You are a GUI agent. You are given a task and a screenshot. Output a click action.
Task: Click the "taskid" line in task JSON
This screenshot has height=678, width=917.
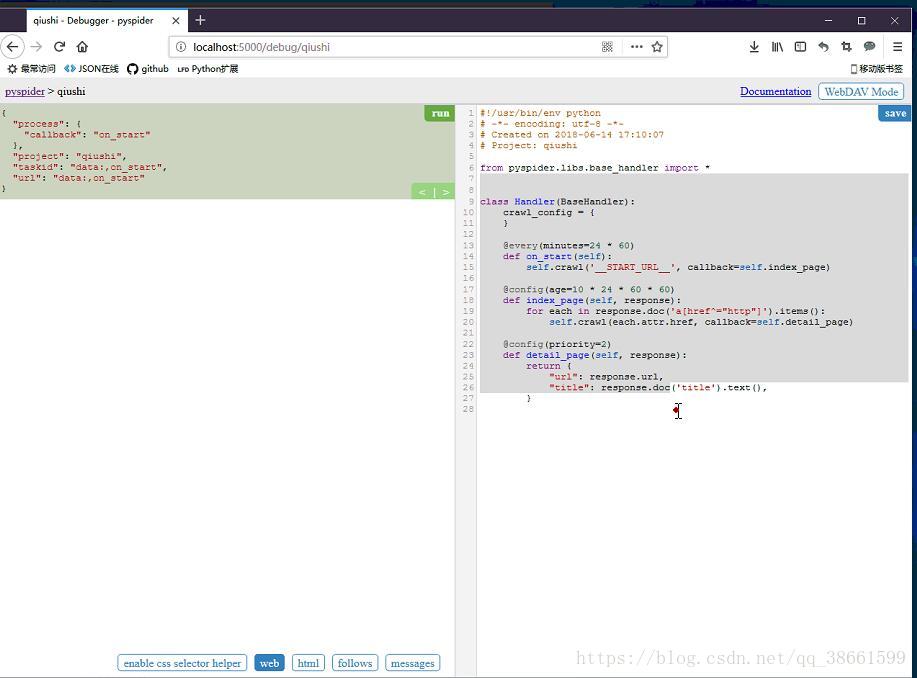pyautogui.click(x=89, y=167)
